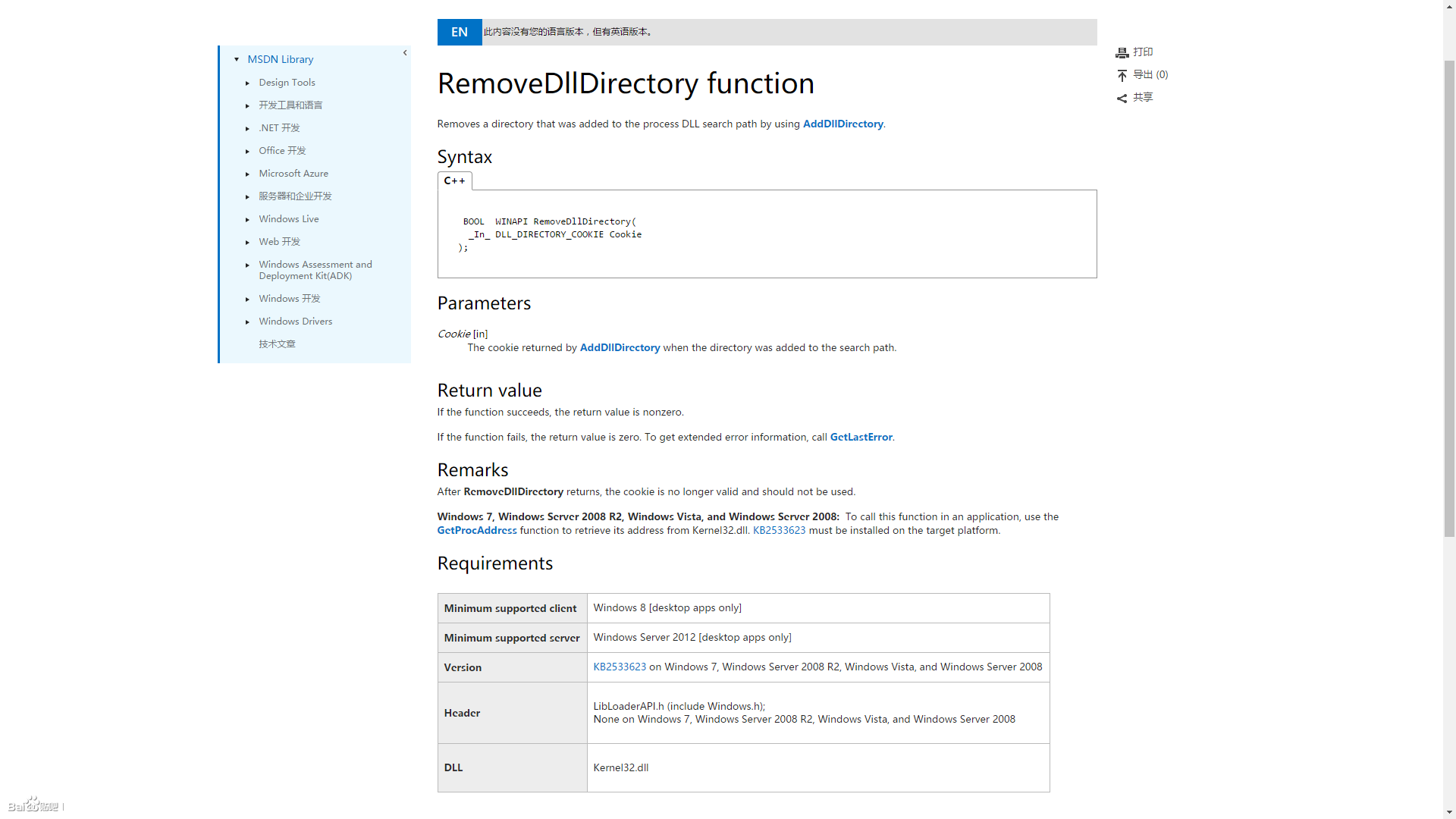
Task: Open the GetProcAddress link
Action: coord(476,531)
